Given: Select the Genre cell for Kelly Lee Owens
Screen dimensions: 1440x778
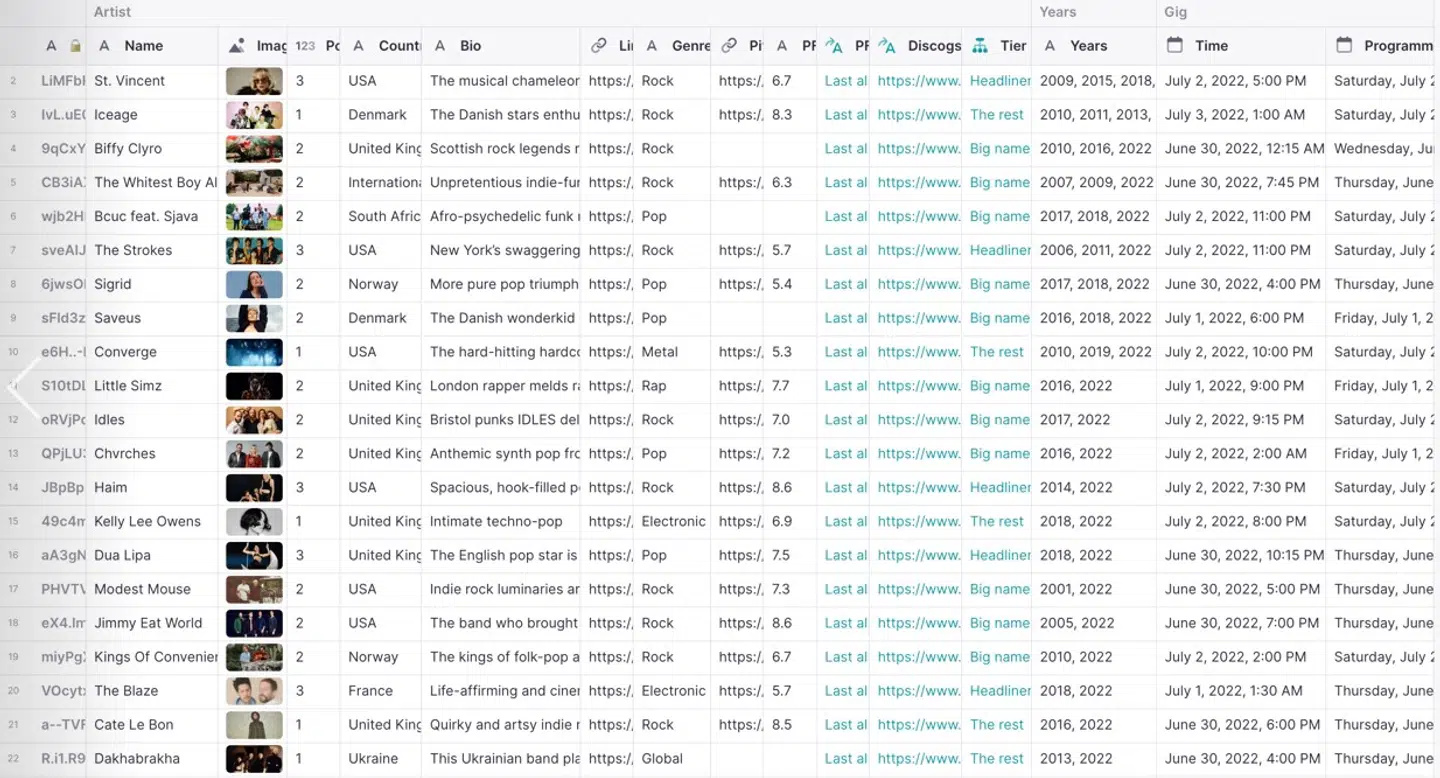Looking at the screenshot, I should click(673, 521).
